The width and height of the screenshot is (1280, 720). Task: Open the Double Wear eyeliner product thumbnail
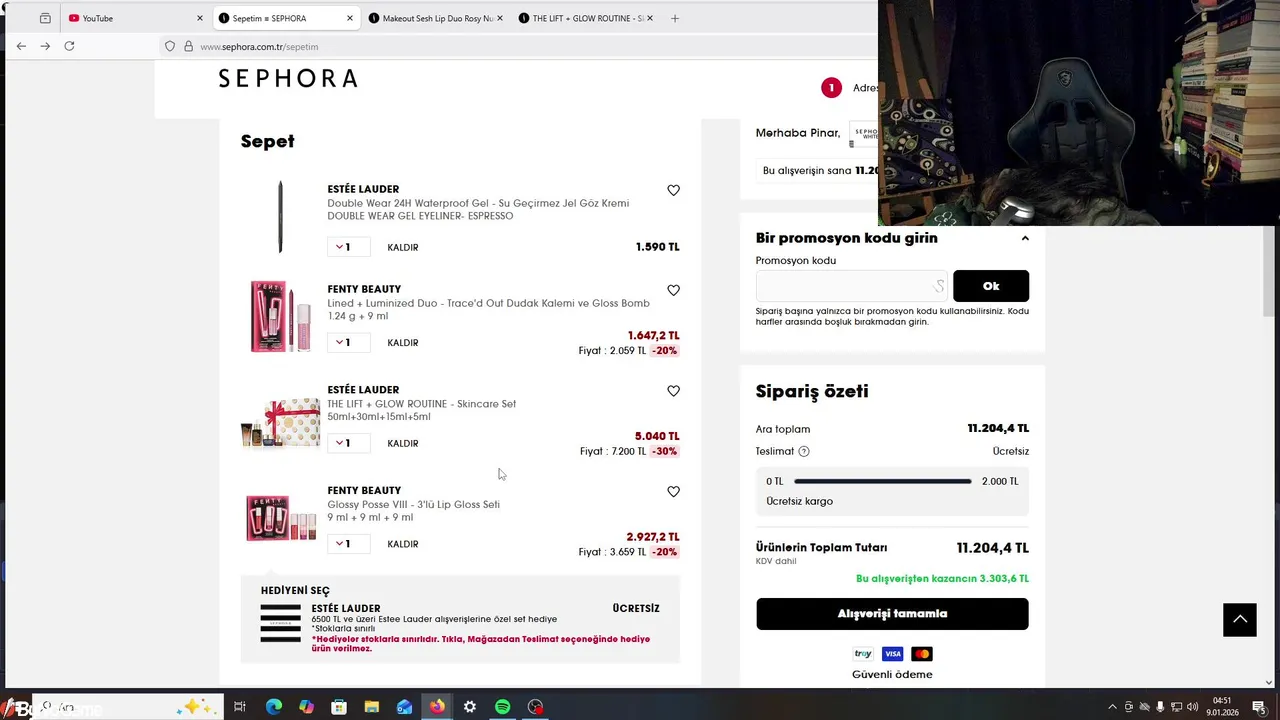pos(280,217)
